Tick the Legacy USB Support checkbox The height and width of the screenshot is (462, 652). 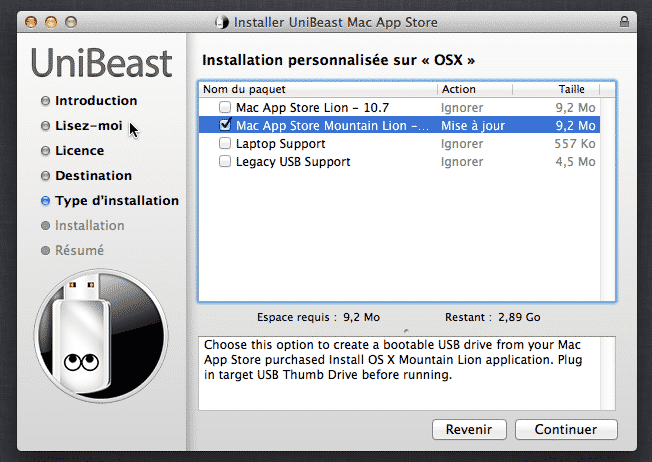coord(225,161)
